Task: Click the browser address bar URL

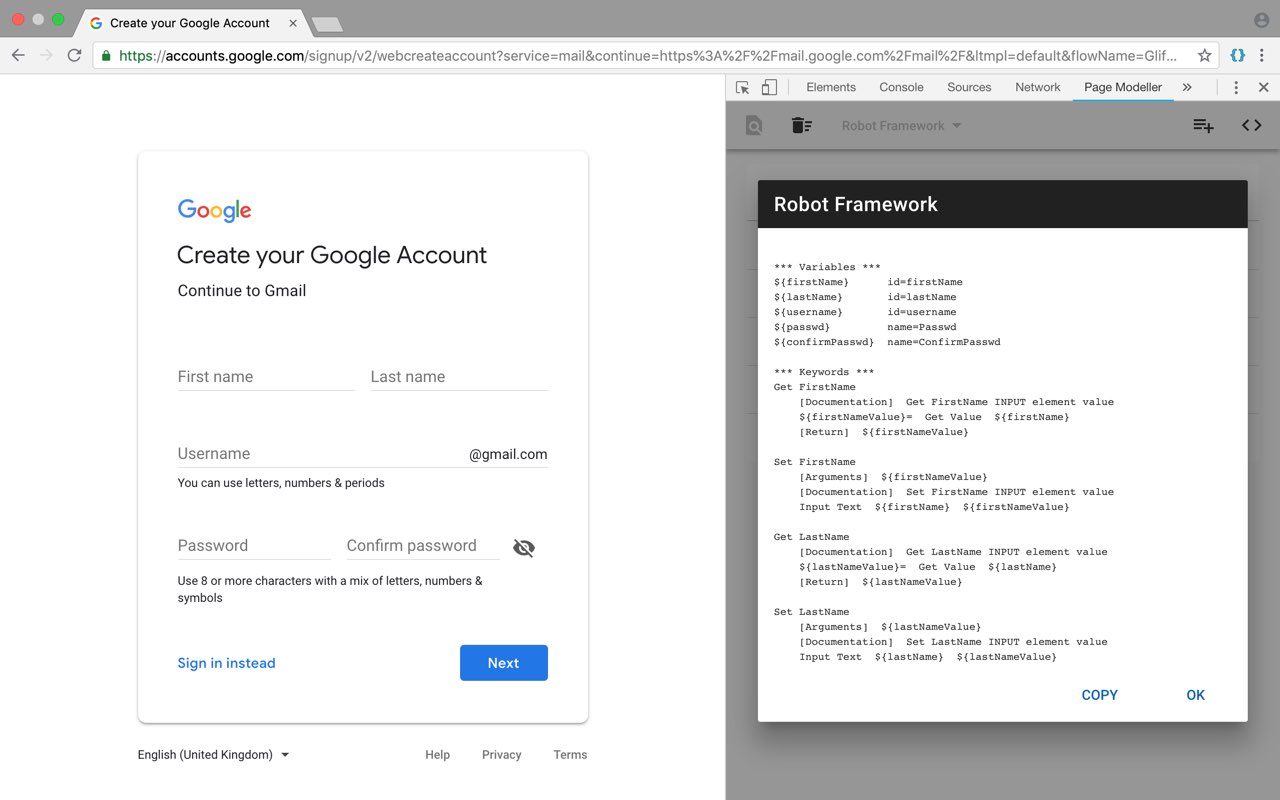Action: click(648, 56)
